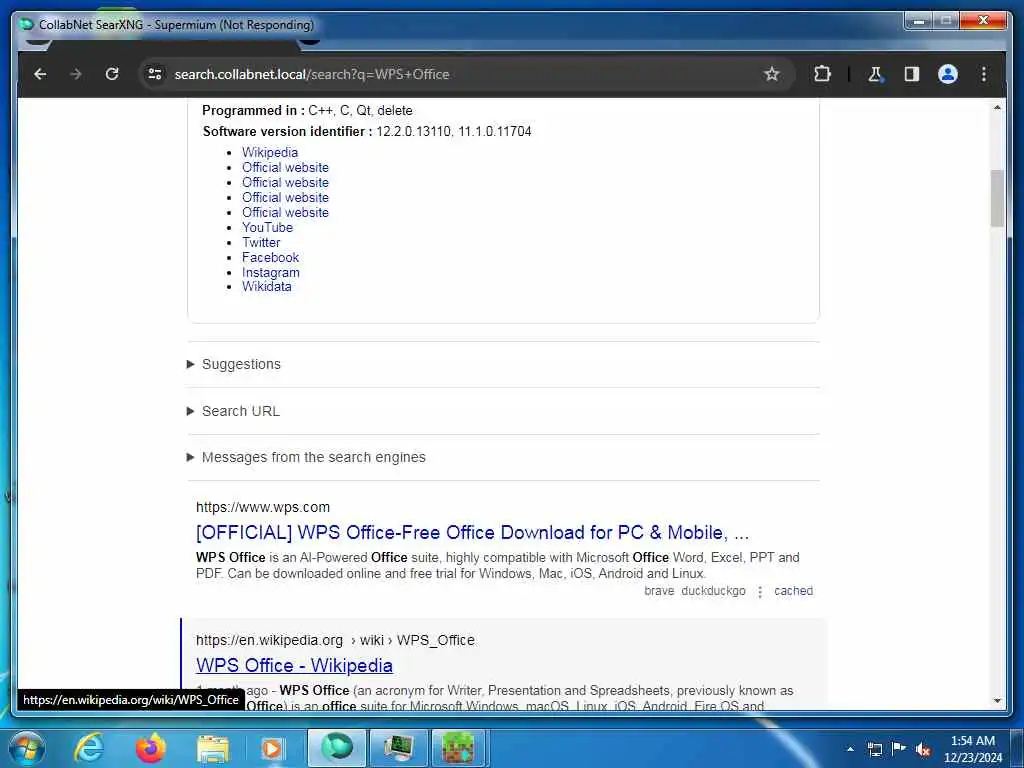Toggle the browser side panel

pos(912,74)
